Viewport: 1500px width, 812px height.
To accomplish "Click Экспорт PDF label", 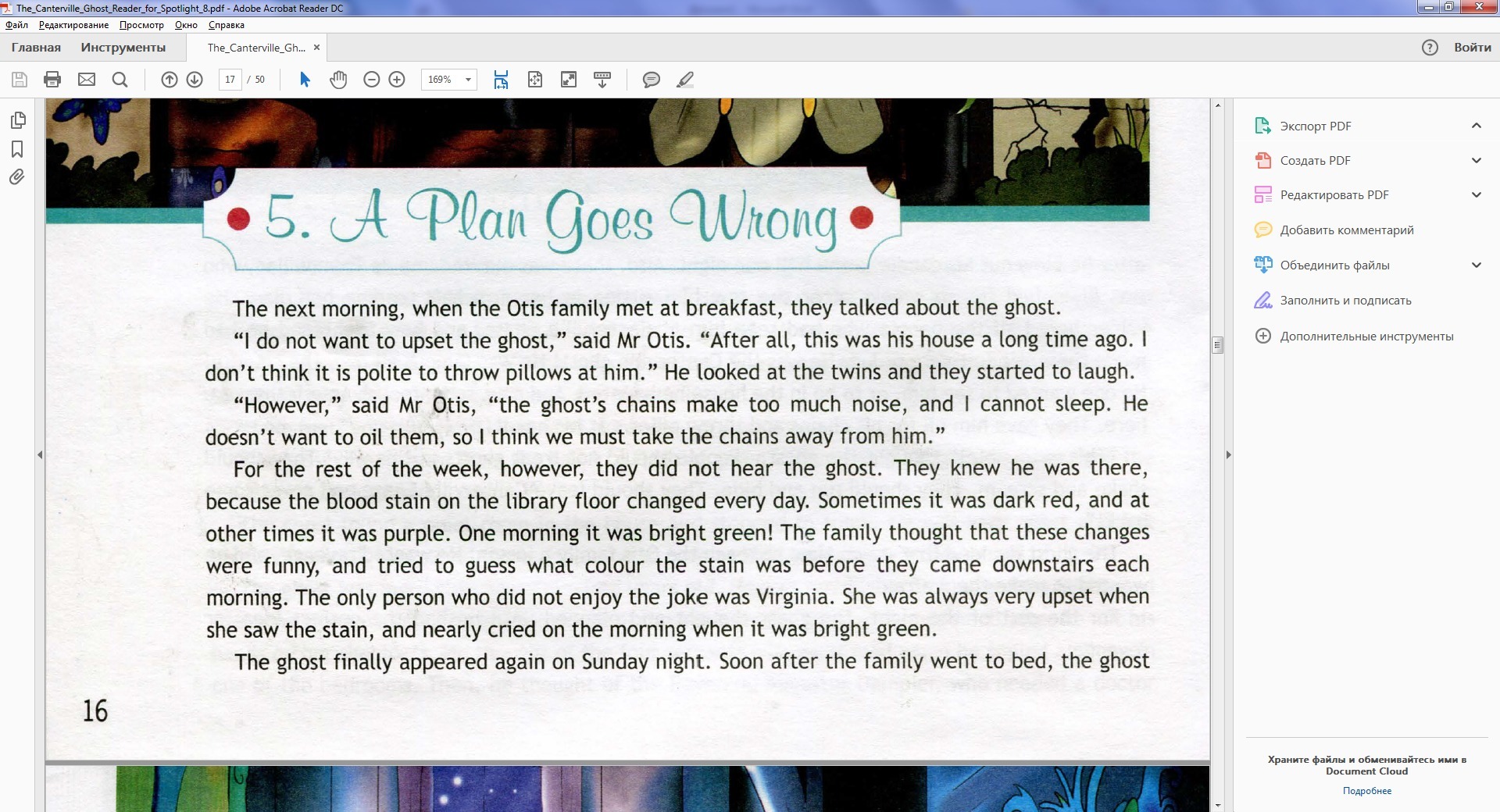I will (x=1316, y=126).
